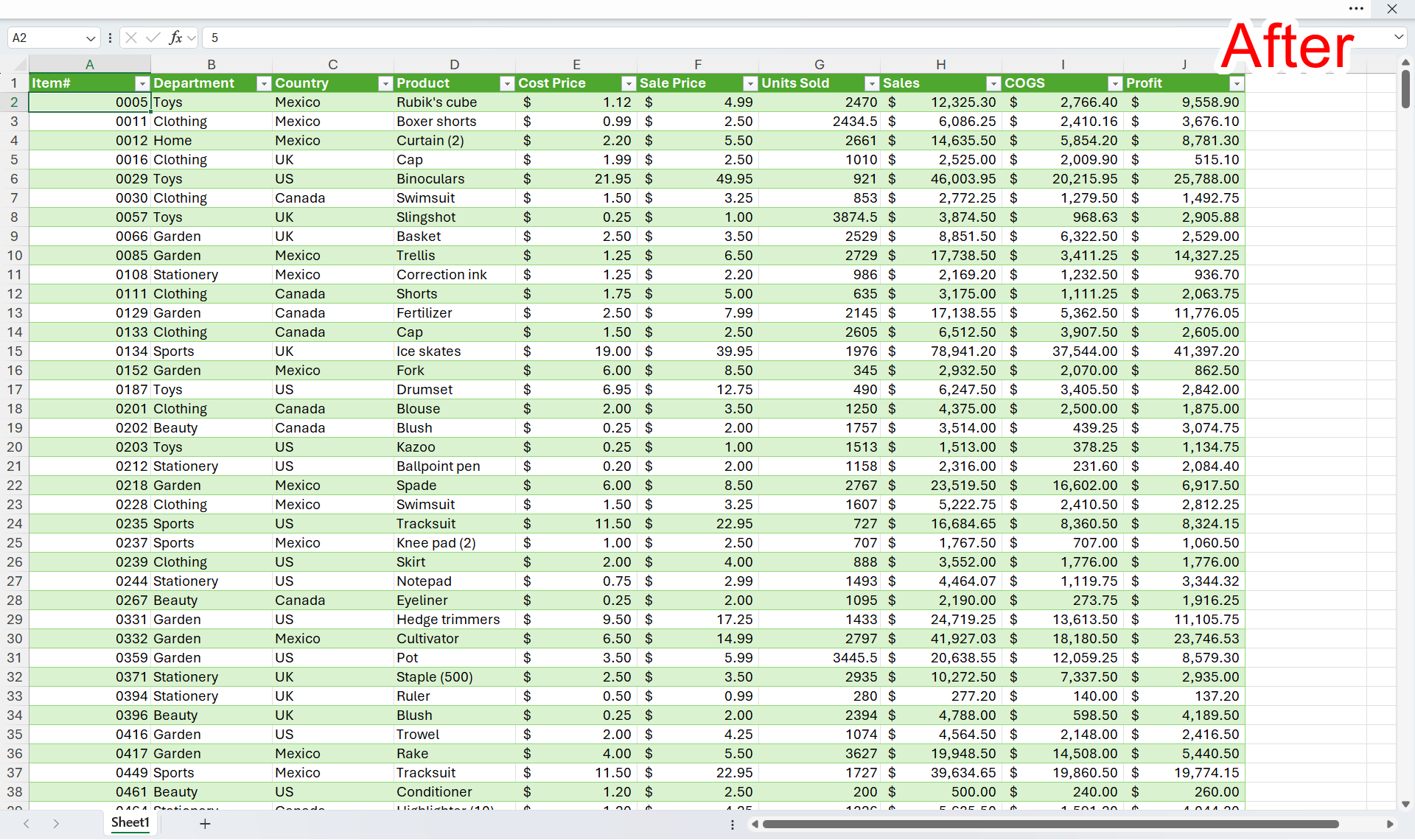Image resolution: width=1415 pixels, height=840 pixels.
Task: Click the Department header cell text
Action: (194, 83)
